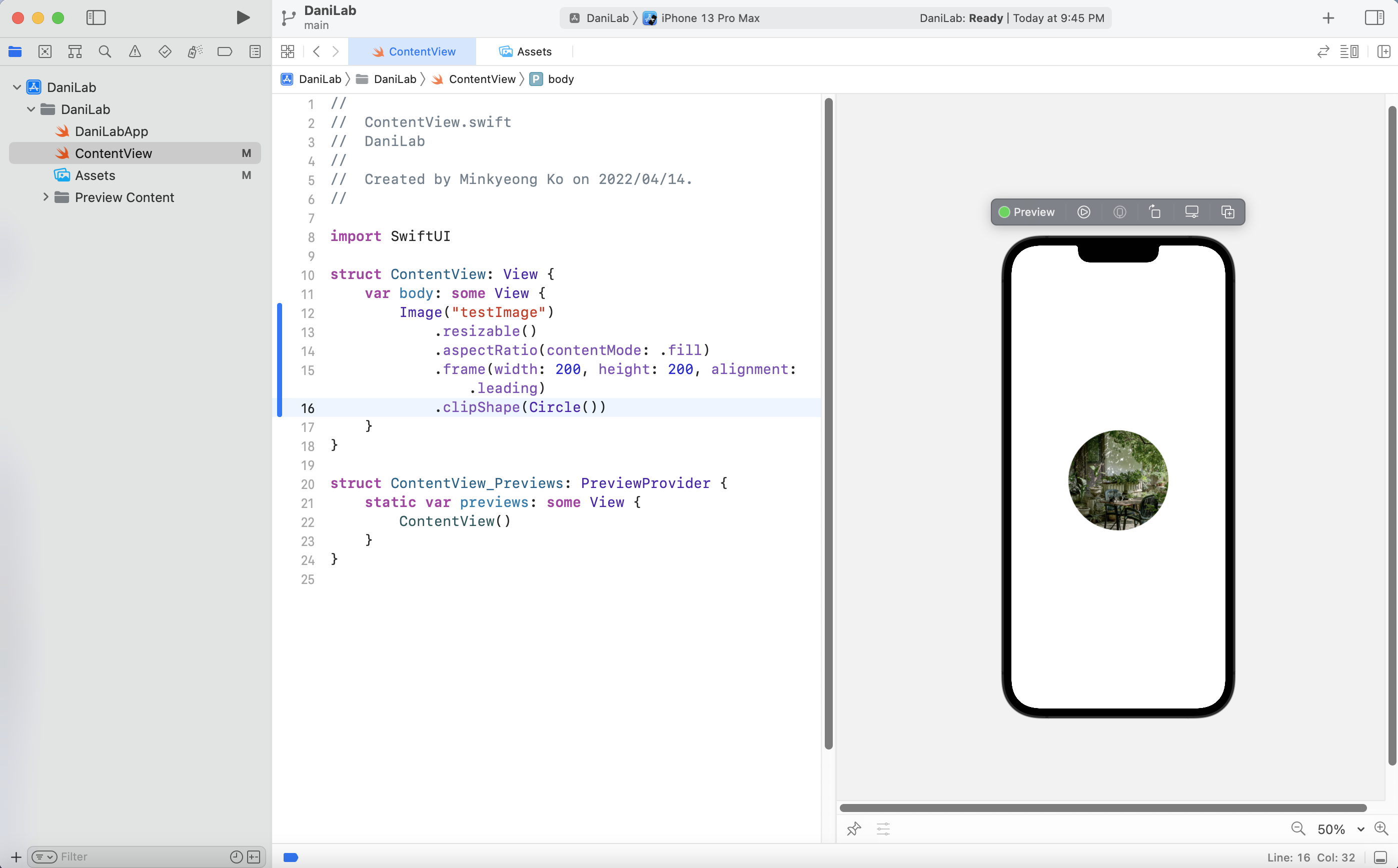Open the Issue navigator warning icon
The width and height of the screenshot is (1398, 868).
coord(135,51)
